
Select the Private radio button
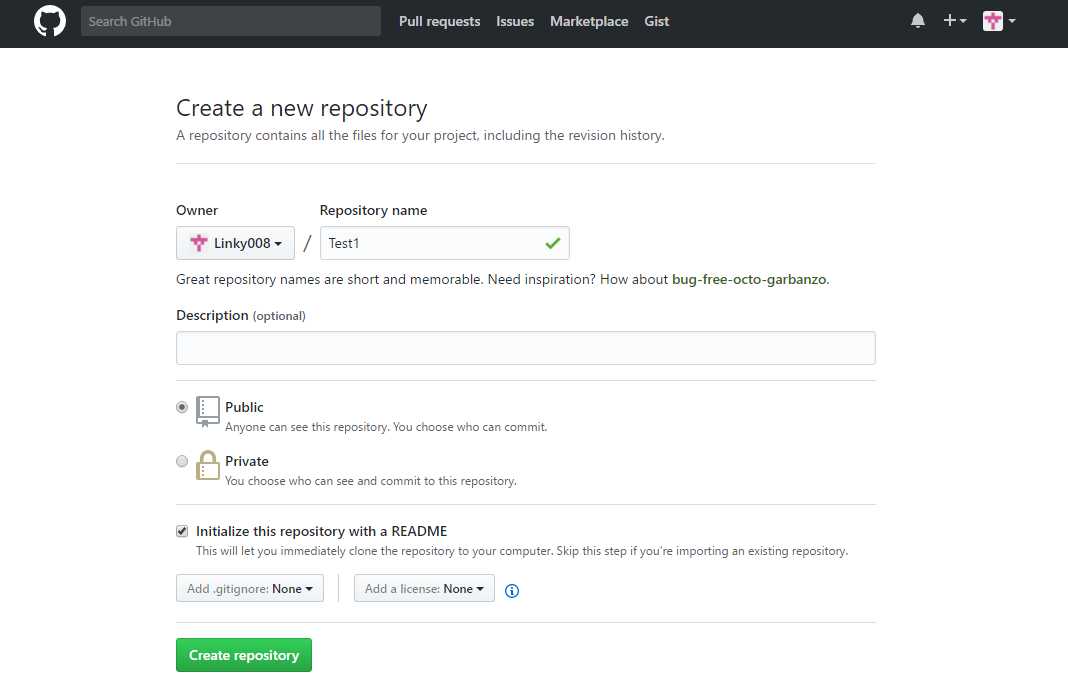182,461
